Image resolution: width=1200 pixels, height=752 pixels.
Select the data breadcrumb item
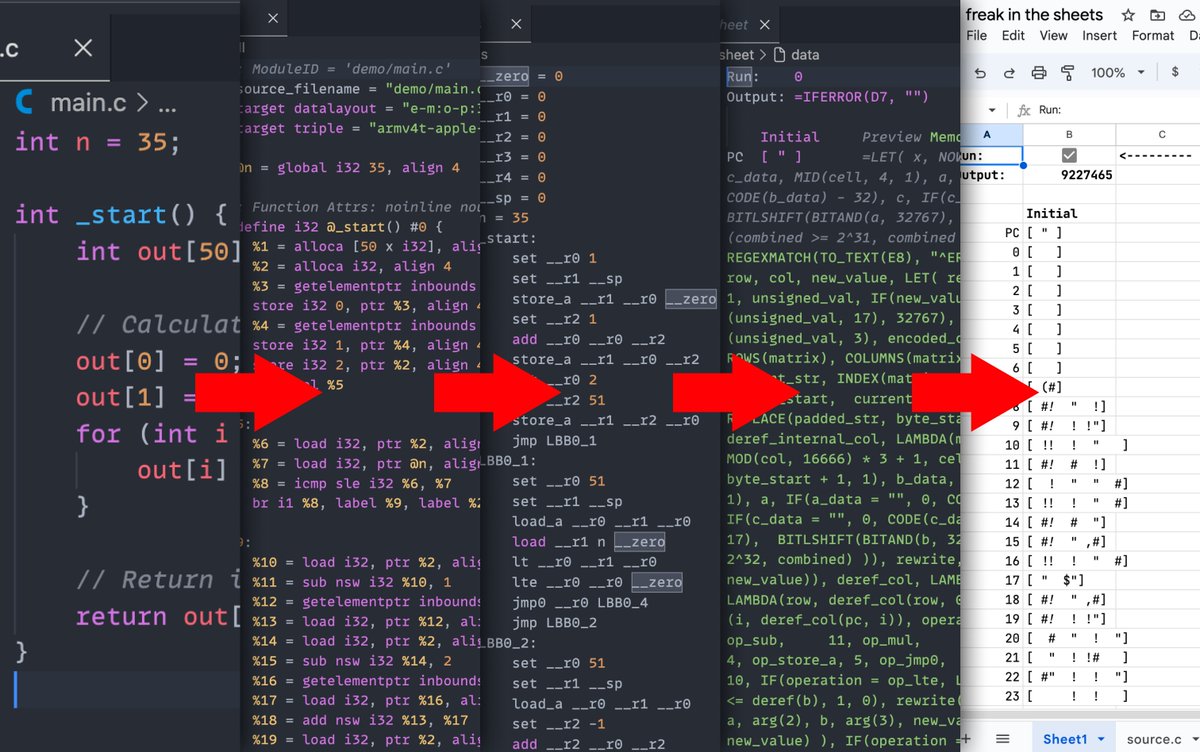[x=805, y=55]
